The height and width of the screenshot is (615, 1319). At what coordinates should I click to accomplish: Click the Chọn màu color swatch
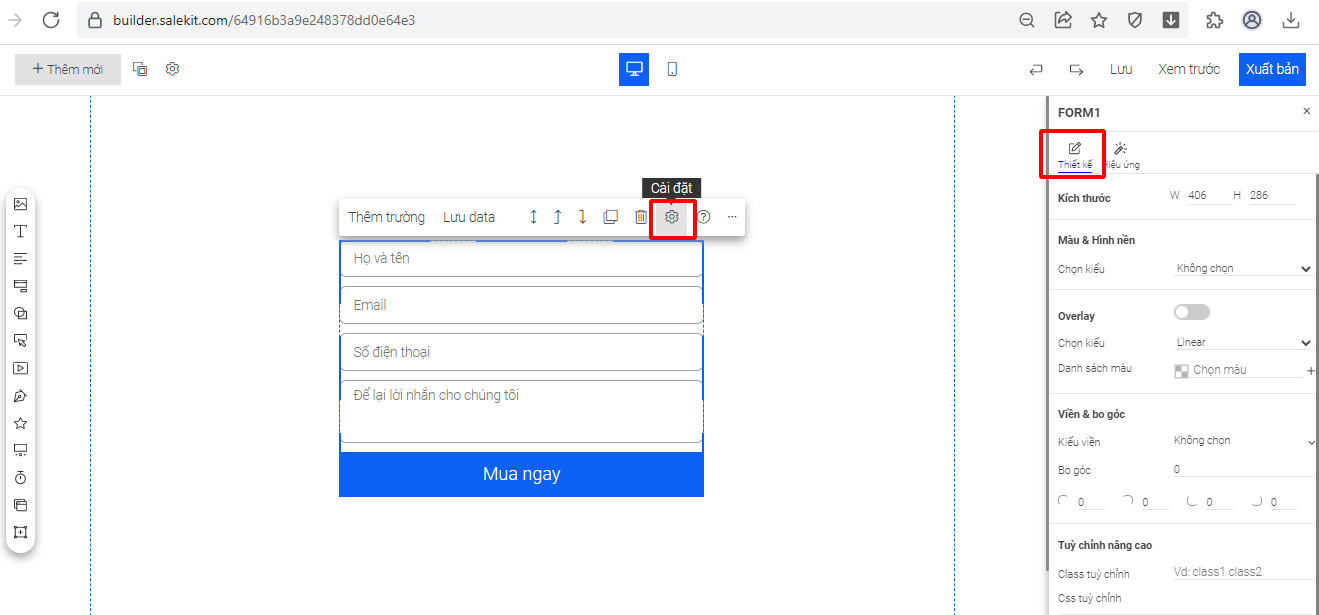pos(1182,371)
